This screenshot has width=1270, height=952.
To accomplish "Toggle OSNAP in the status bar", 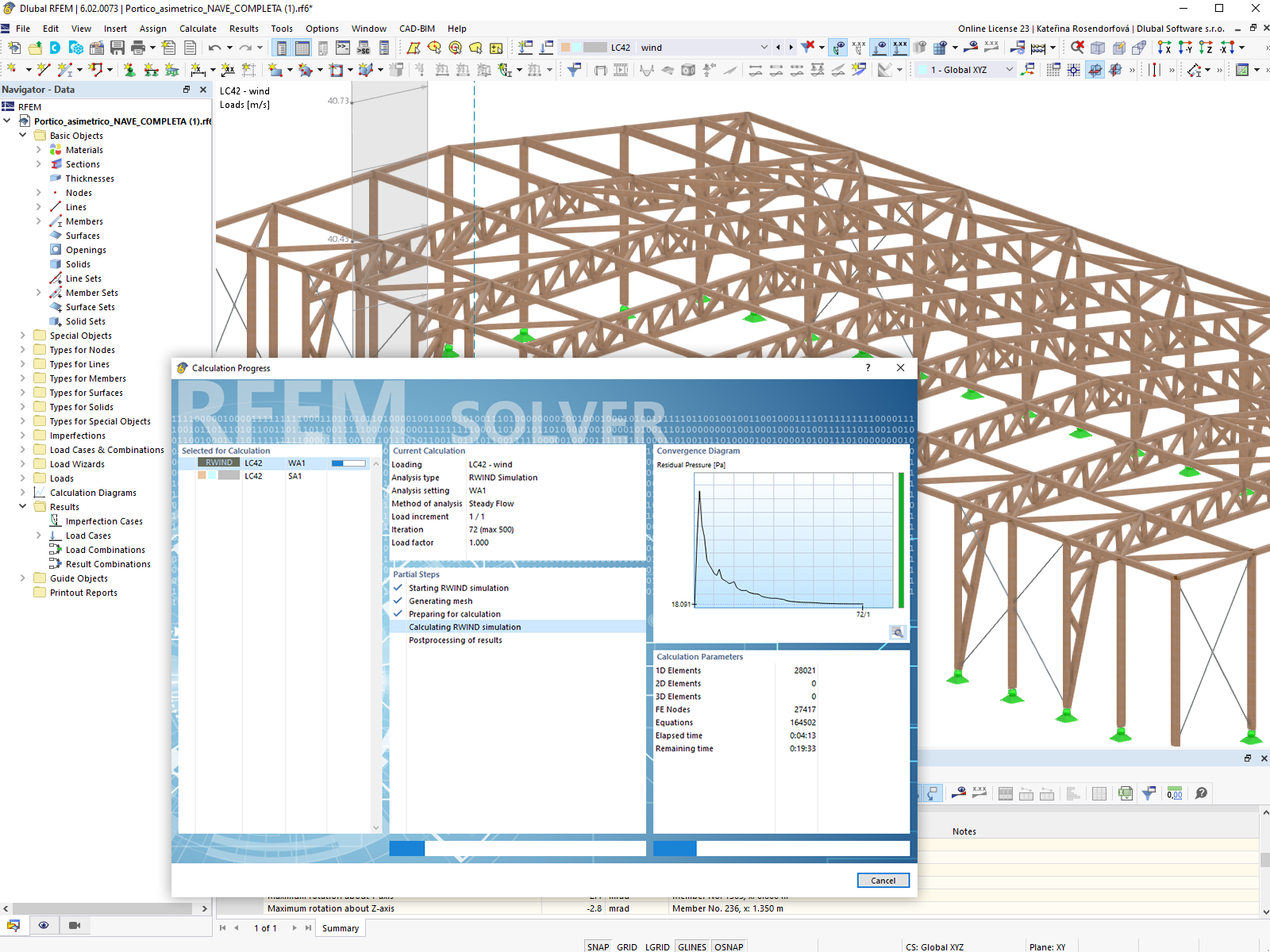I will (x=729, y=946).
